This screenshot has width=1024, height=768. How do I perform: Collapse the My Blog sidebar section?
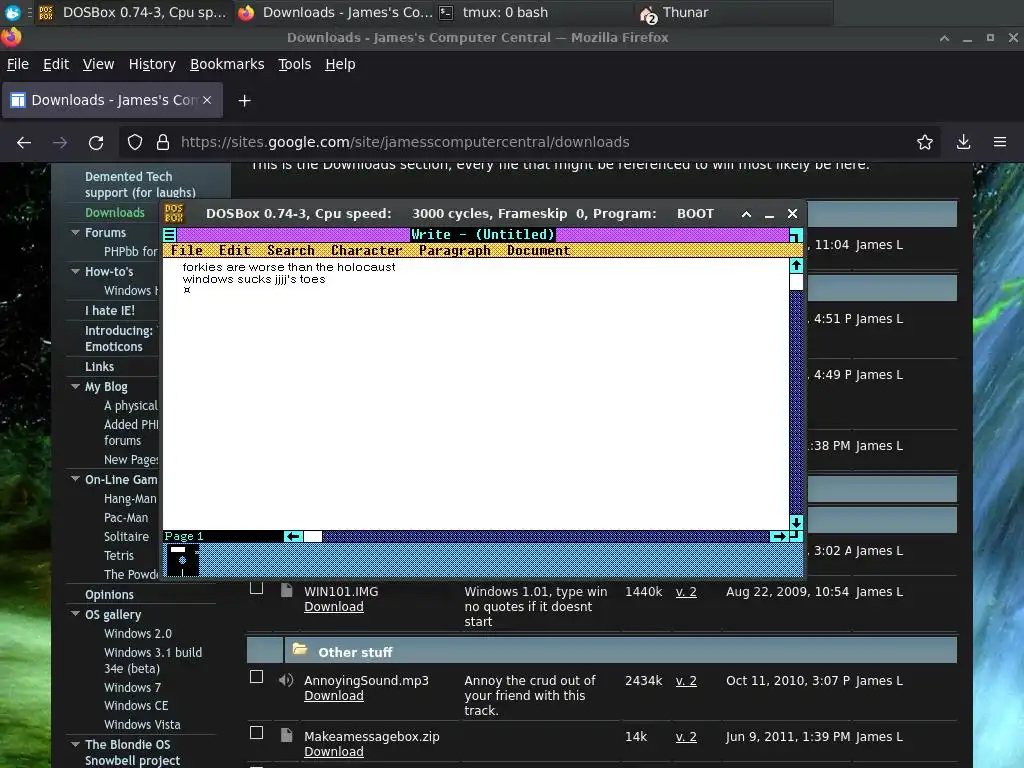pyautogui.click(x=76, y=386)
